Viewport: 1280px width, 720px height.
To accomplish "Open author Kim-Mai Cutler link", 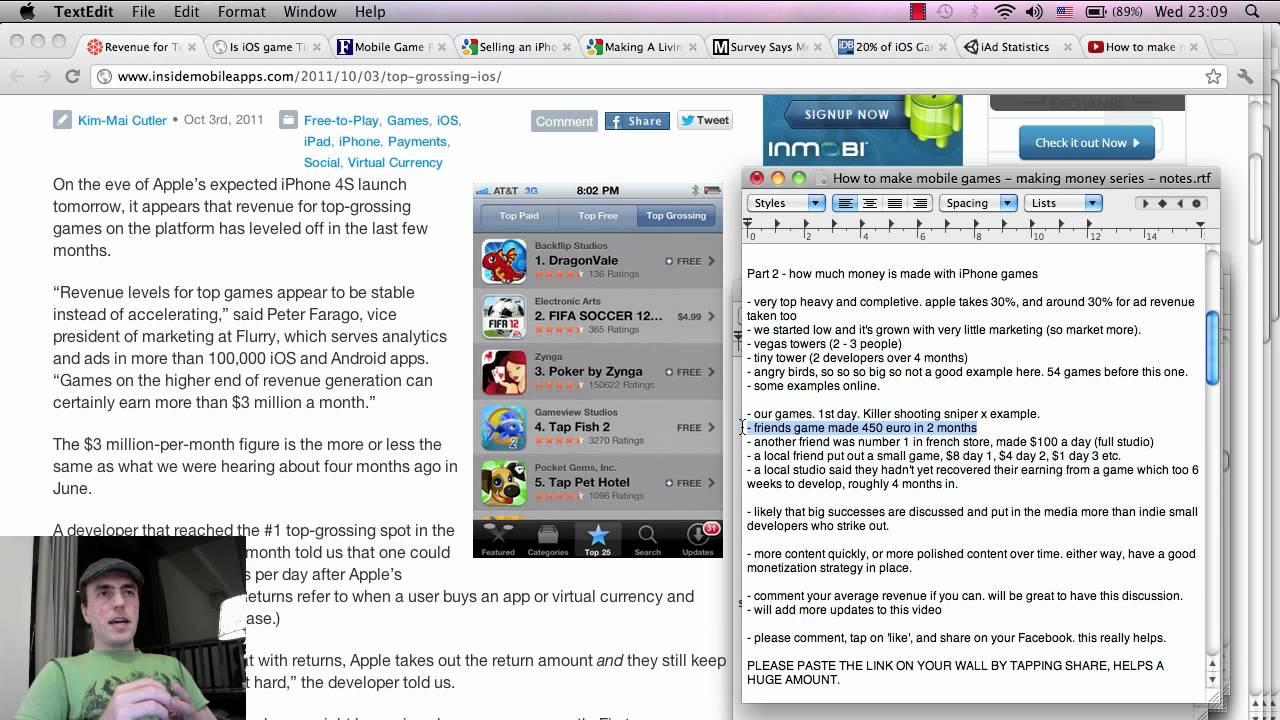I will (122, 120).
